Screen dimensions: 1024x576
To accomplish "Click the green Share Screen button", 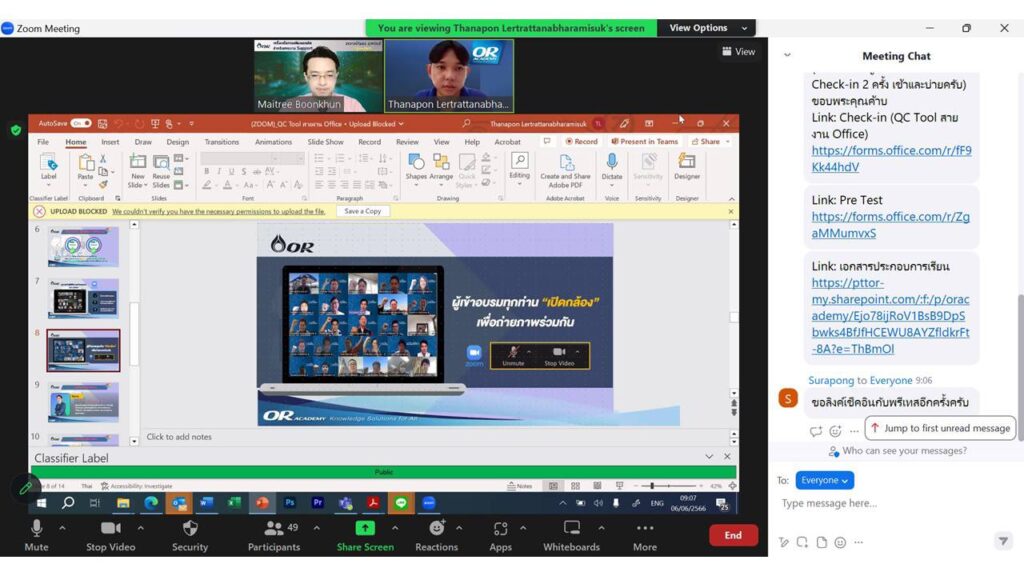I will pyautogui.click(x=365, y=536).
